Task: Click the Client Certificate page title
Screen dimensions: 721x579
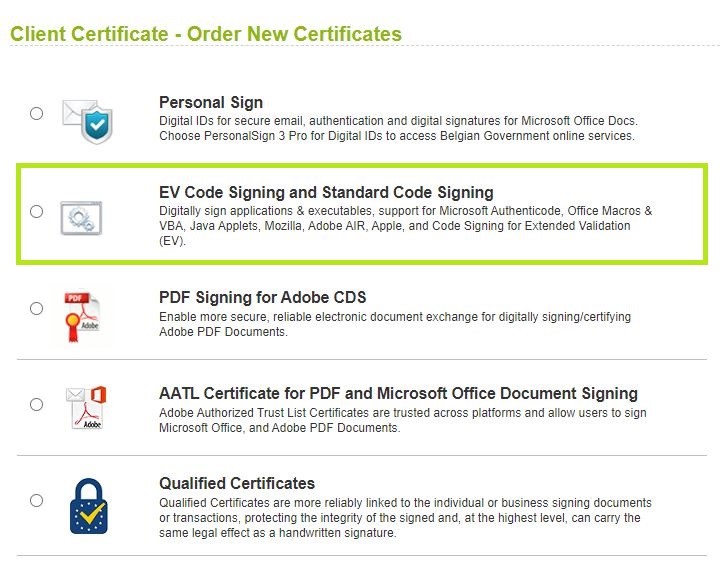Action: (x=206, y=34)
